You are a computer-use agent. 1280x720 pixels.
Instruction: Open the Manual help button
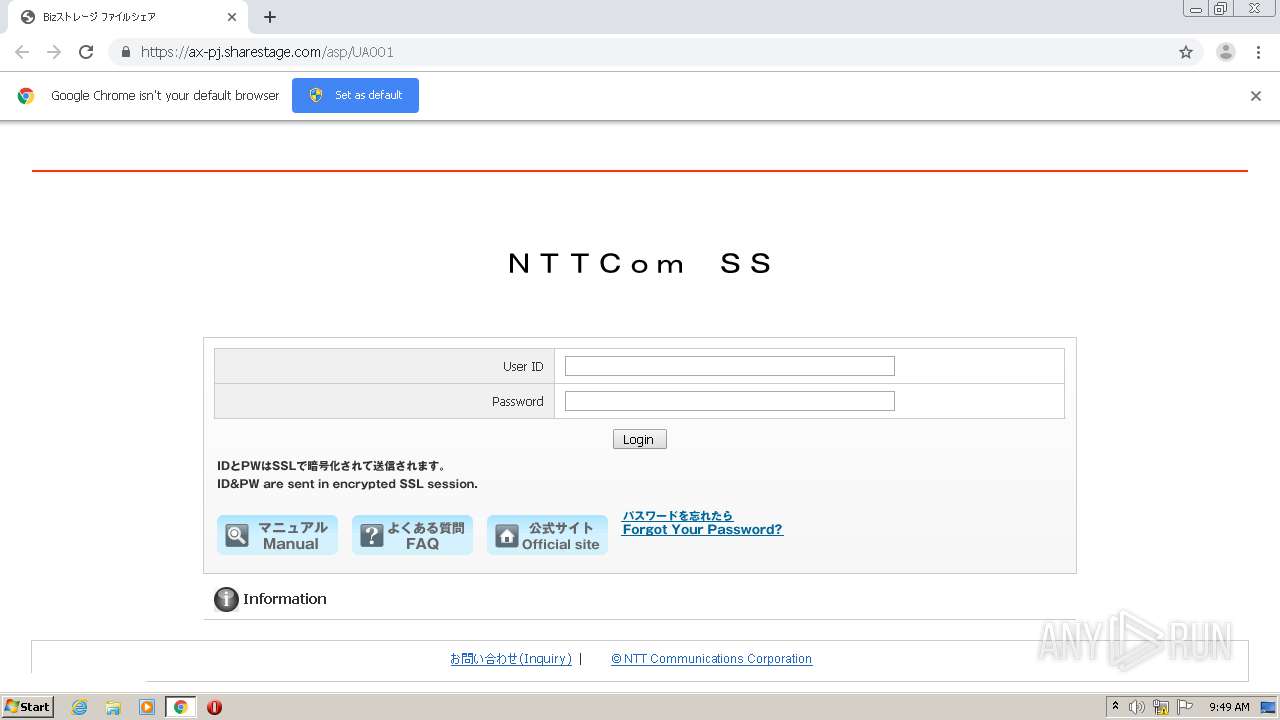277,535
